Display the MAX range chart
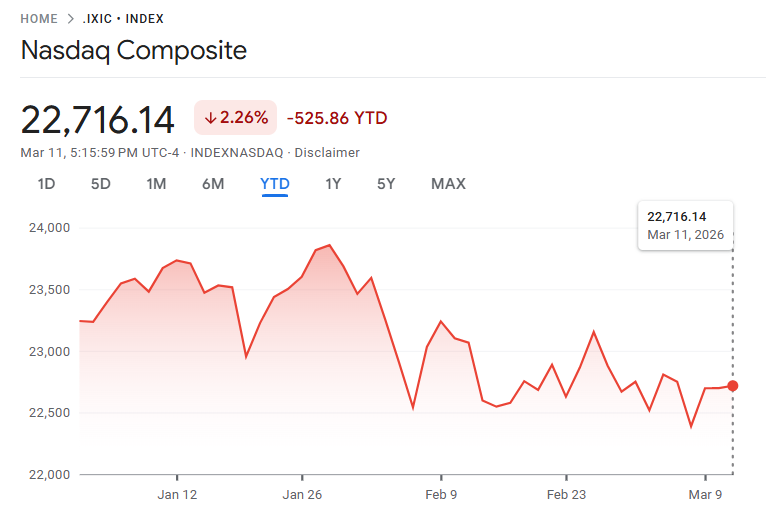This screenshot has width=766, height=516. 448,184
